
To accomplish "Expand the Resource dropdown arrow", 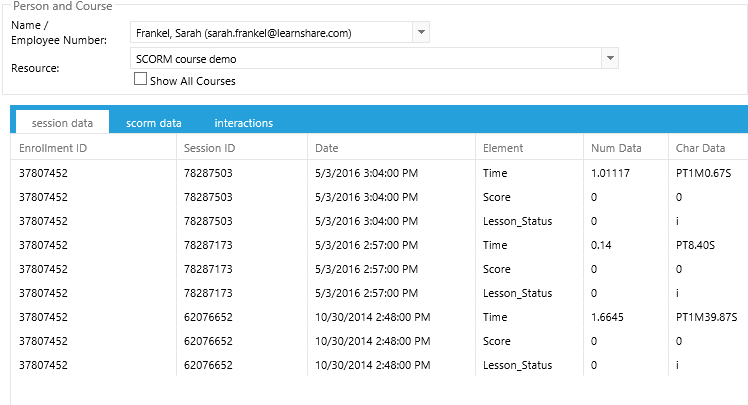I will (x=609, y=59).
